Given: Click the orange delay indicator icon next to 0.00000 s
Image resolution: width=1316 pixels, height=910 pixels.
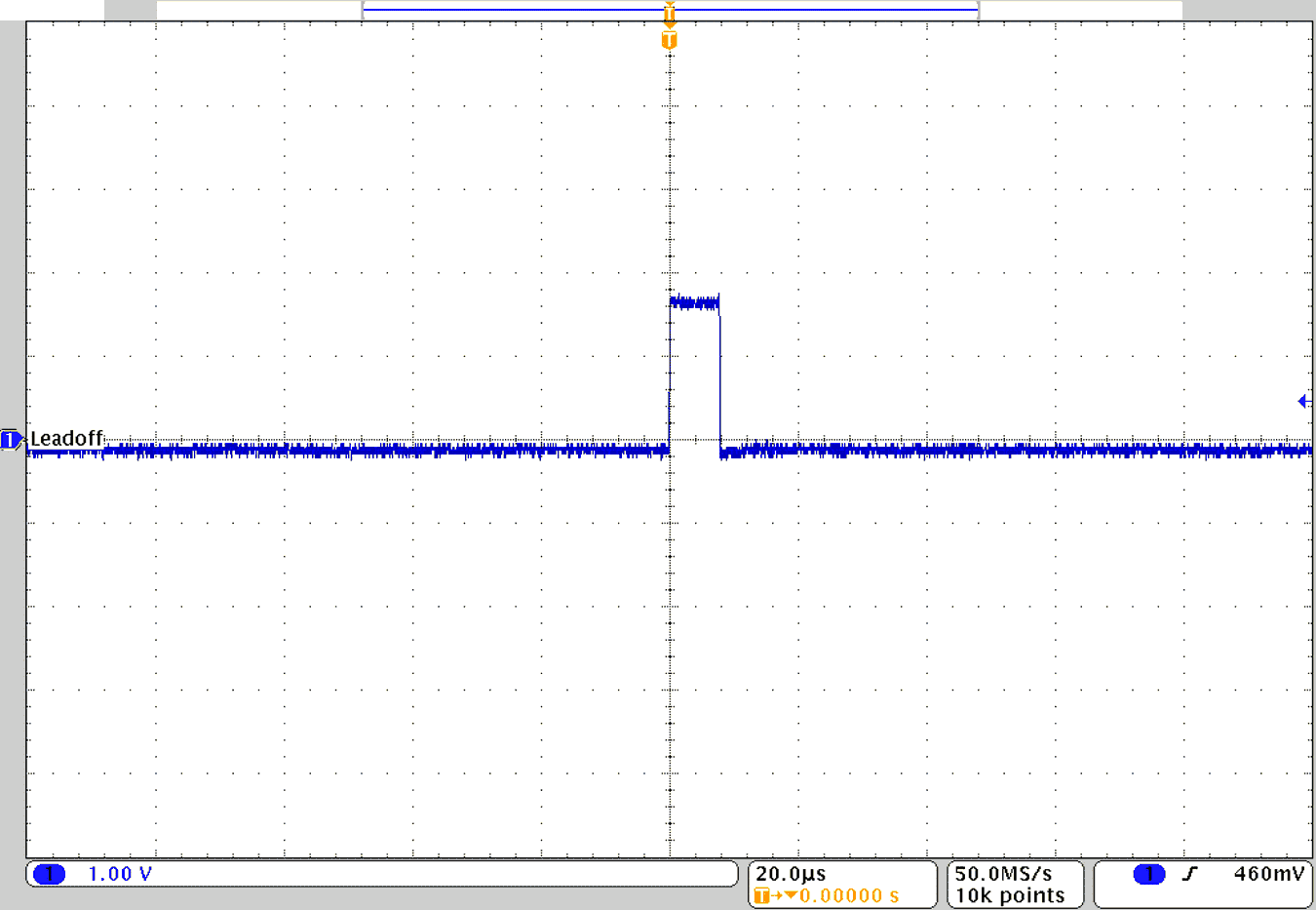Looking at the screenshot, I should tap(761, 894).
